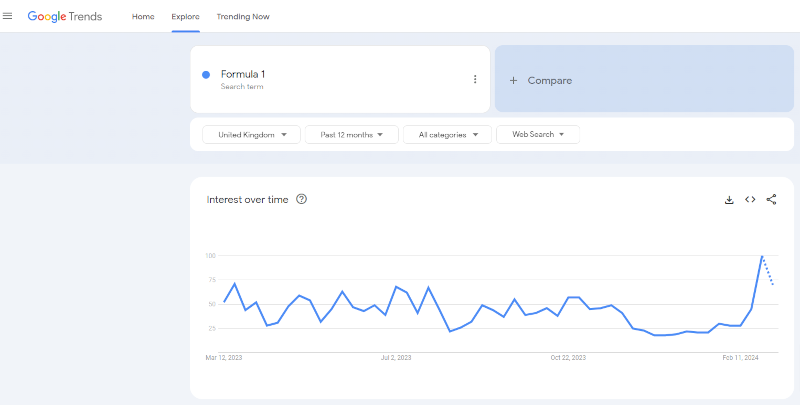This screenshot has width=800, height=405.
Task: Click blue dot beside Formula 1
Action: [x=206, y=75]
